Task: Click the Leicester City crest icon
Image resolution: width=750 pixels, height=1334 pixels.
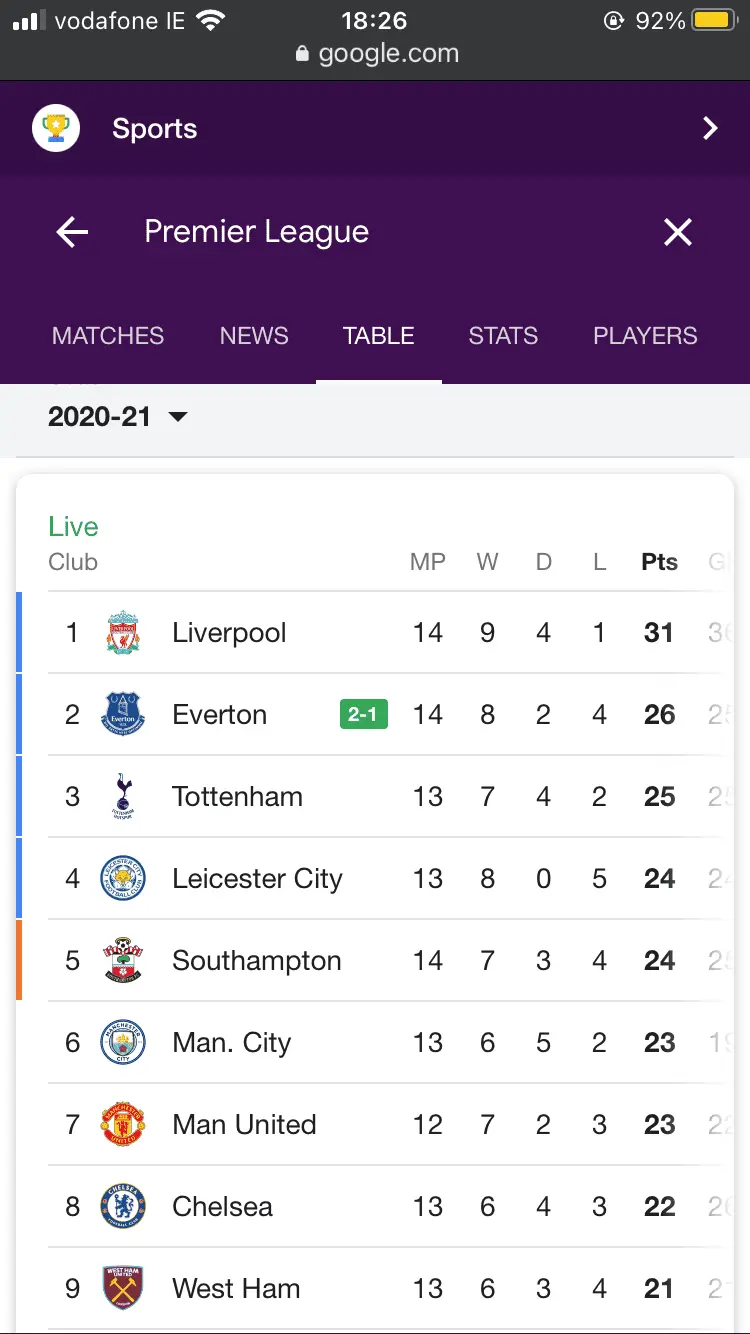Action: tap(123, 879)
